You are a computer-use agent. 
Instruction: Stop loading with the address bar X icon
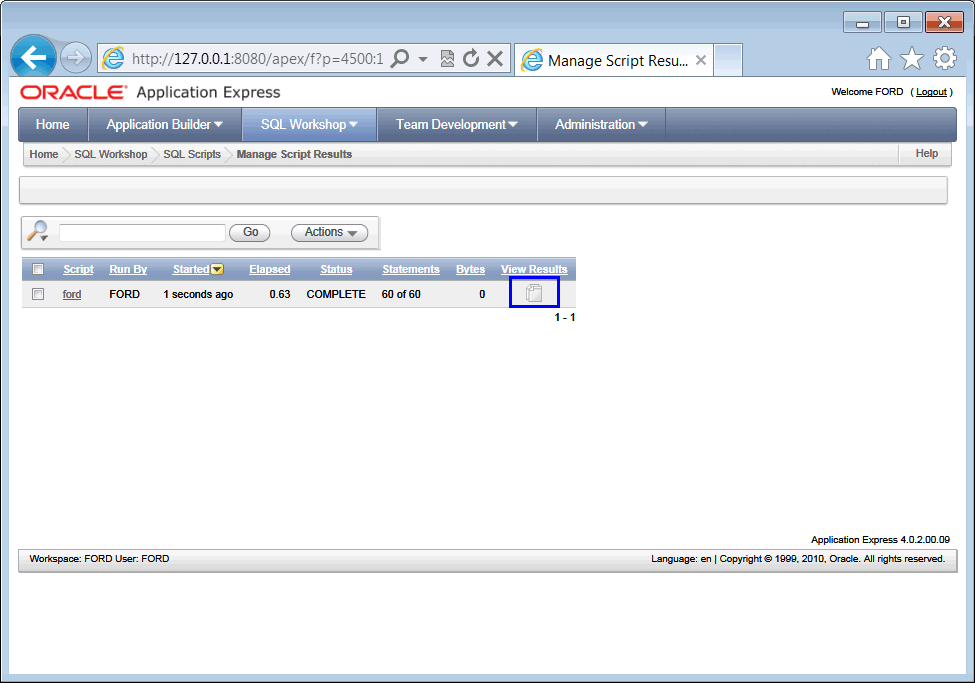[x=495, y=58]
